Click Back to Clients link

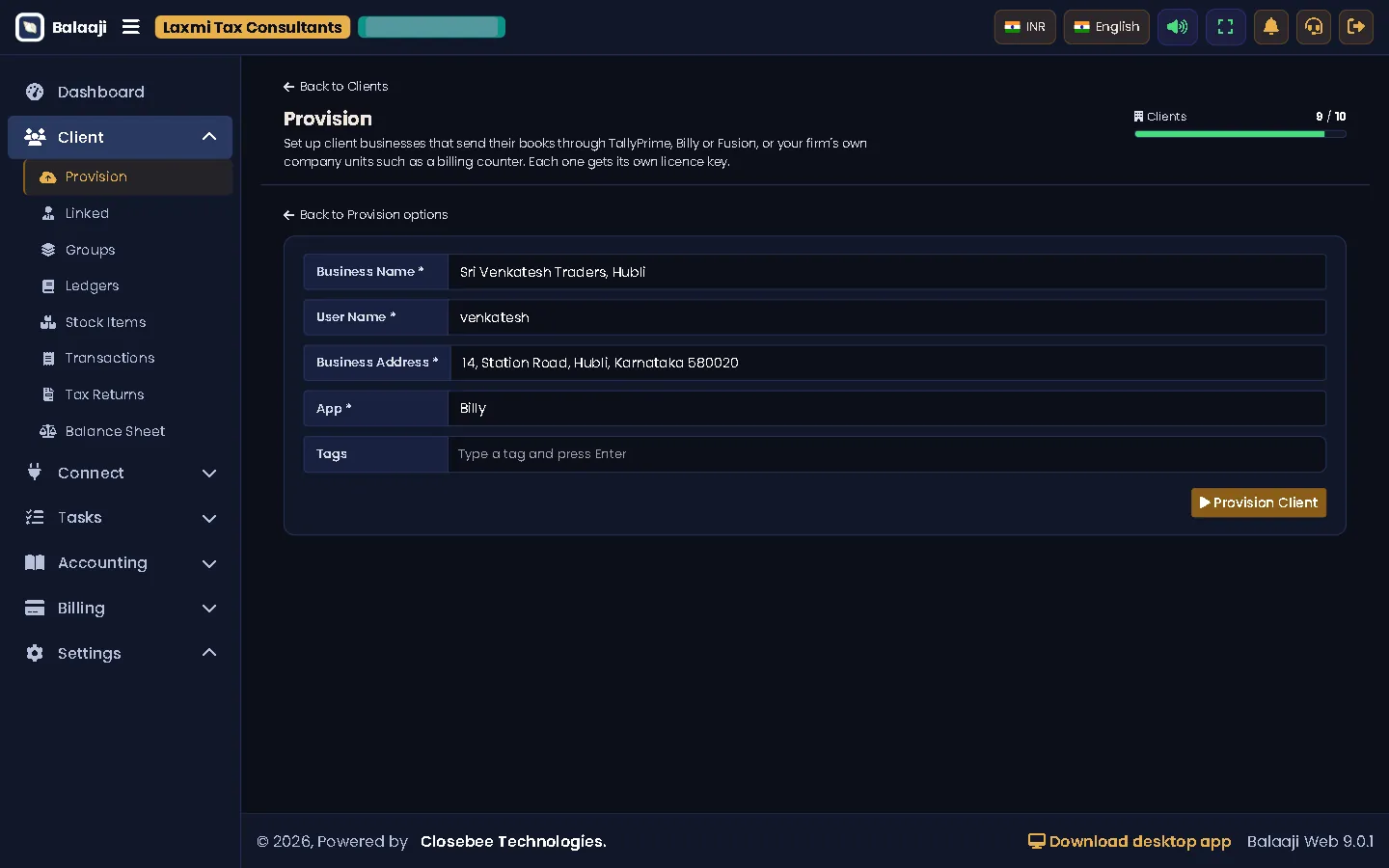pyautogui.click(x=336, y=87)
